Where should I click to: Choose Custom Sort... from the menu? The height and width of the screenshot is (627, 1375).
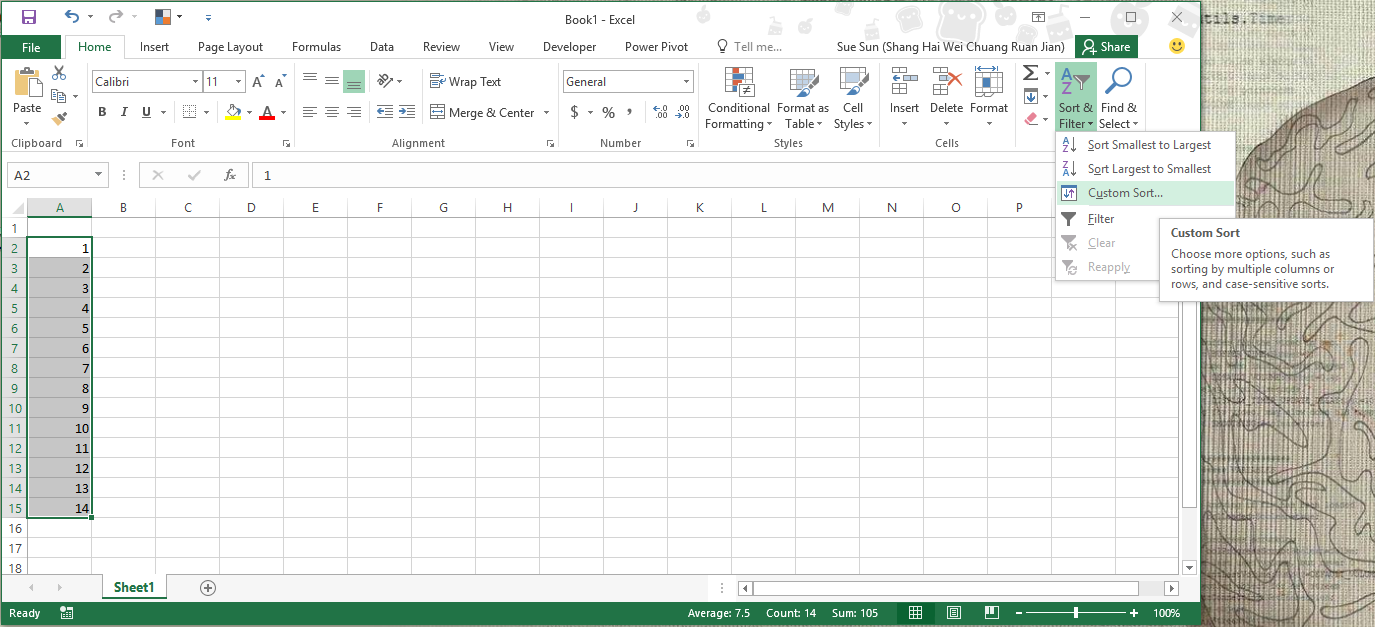coord(1145,193)
